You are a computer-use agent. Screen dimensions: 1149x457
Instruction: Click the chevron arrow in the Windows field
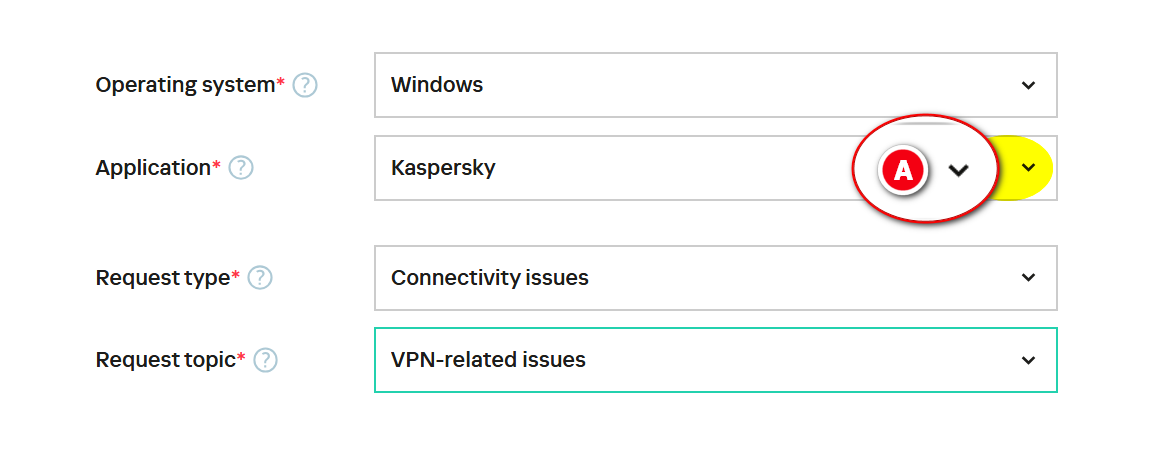1029,85
